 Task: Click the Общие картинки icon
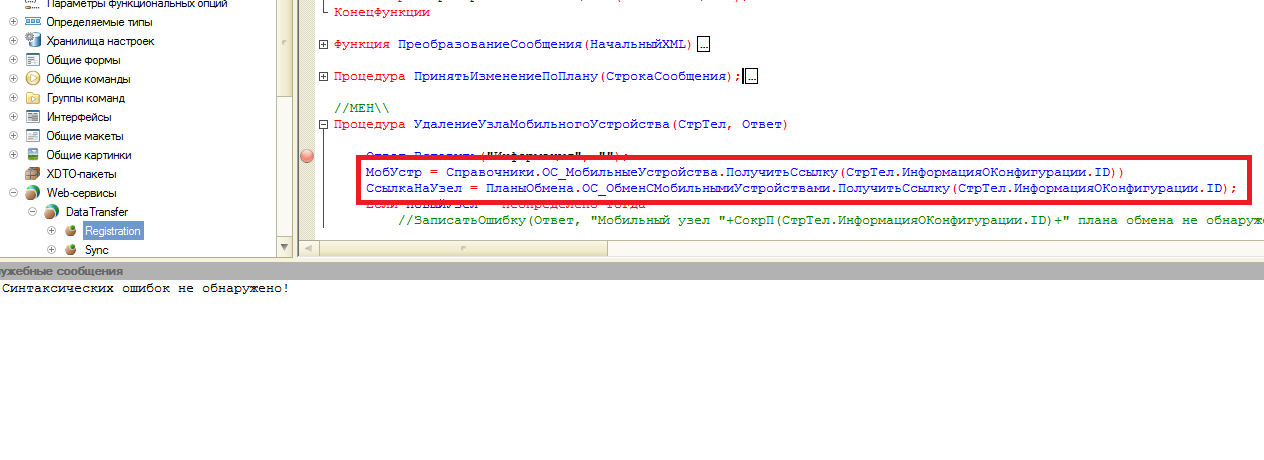tap(33, 155)
